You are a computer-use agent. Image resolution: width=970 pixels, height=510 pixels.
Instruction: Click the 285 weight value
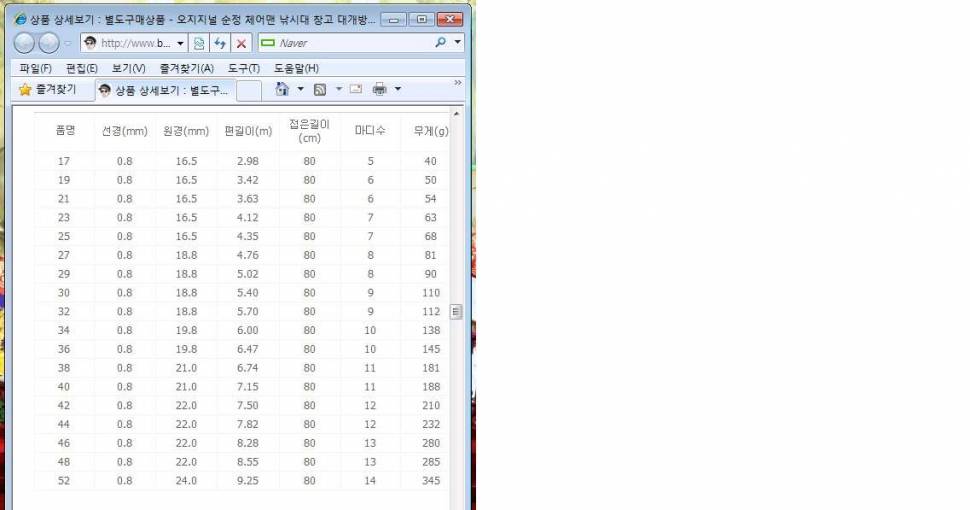[431, 462]
